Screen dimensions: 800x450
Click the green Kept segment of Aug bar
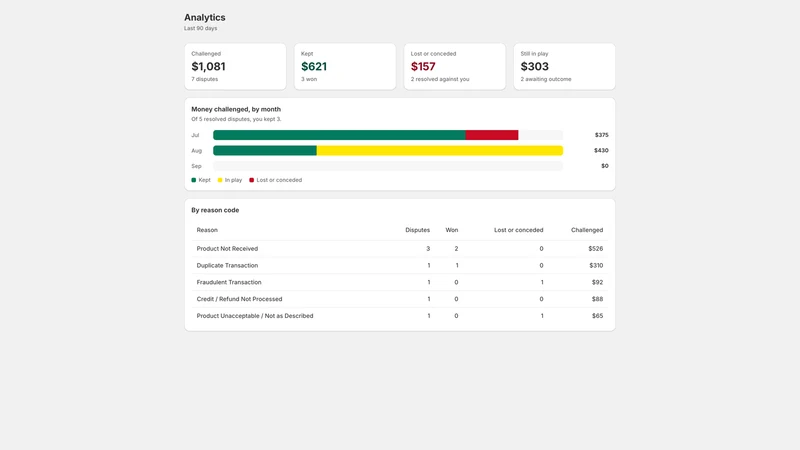click(265, 151)
